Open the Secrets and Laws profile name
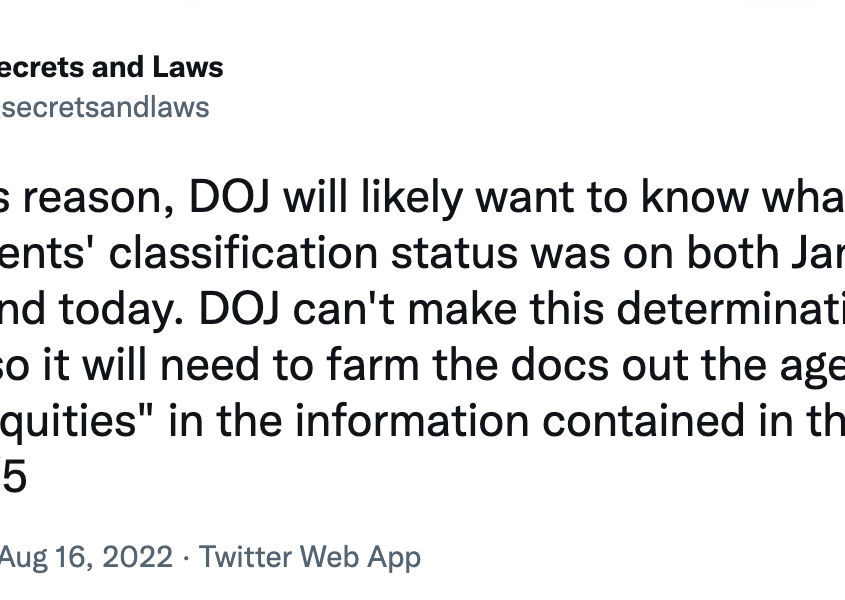The width and height of the screenshot is (845, 600). point(110,67)
